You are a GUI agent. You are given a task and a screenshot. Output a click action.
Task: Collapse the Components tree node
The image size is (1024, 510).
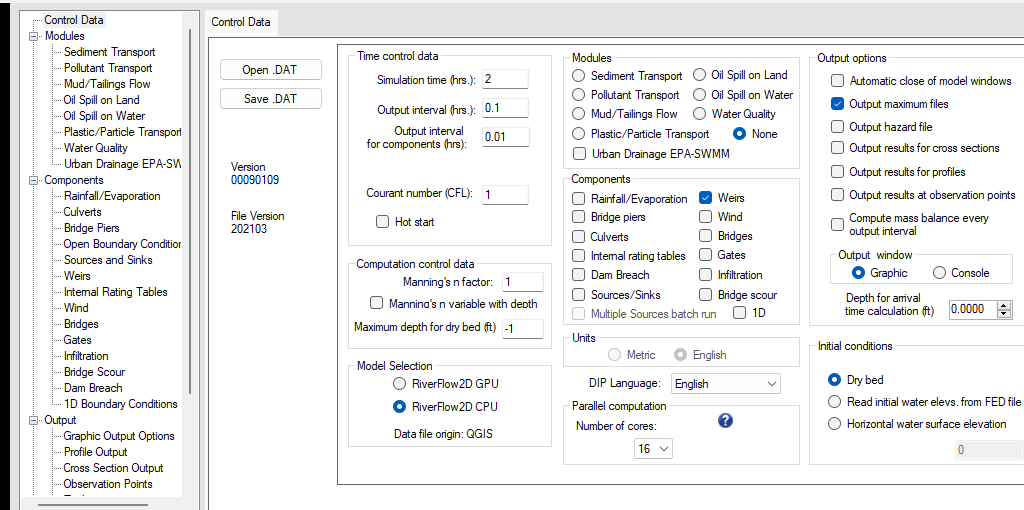click(33, 180)
